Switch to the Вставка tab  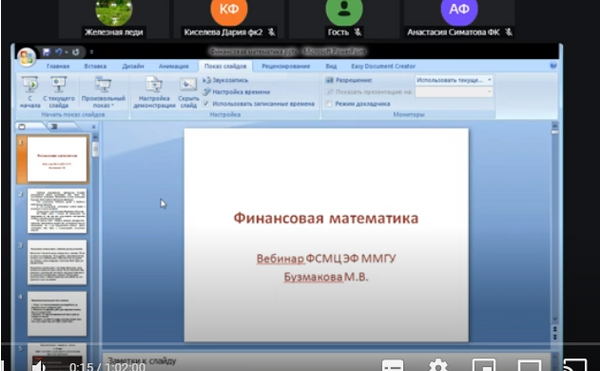coord(95,66)
